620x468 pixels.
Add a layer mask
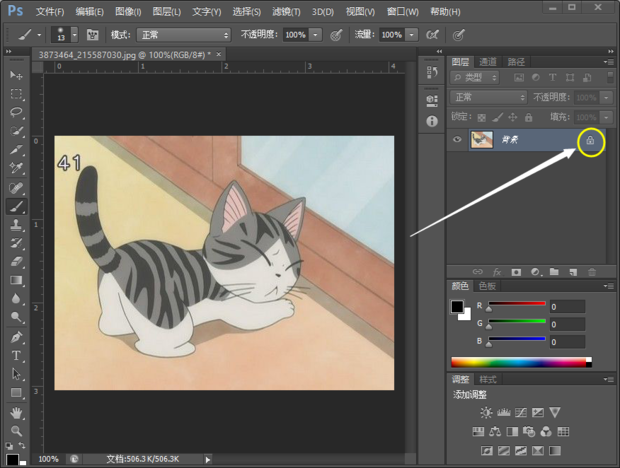(x=516, y=272)
